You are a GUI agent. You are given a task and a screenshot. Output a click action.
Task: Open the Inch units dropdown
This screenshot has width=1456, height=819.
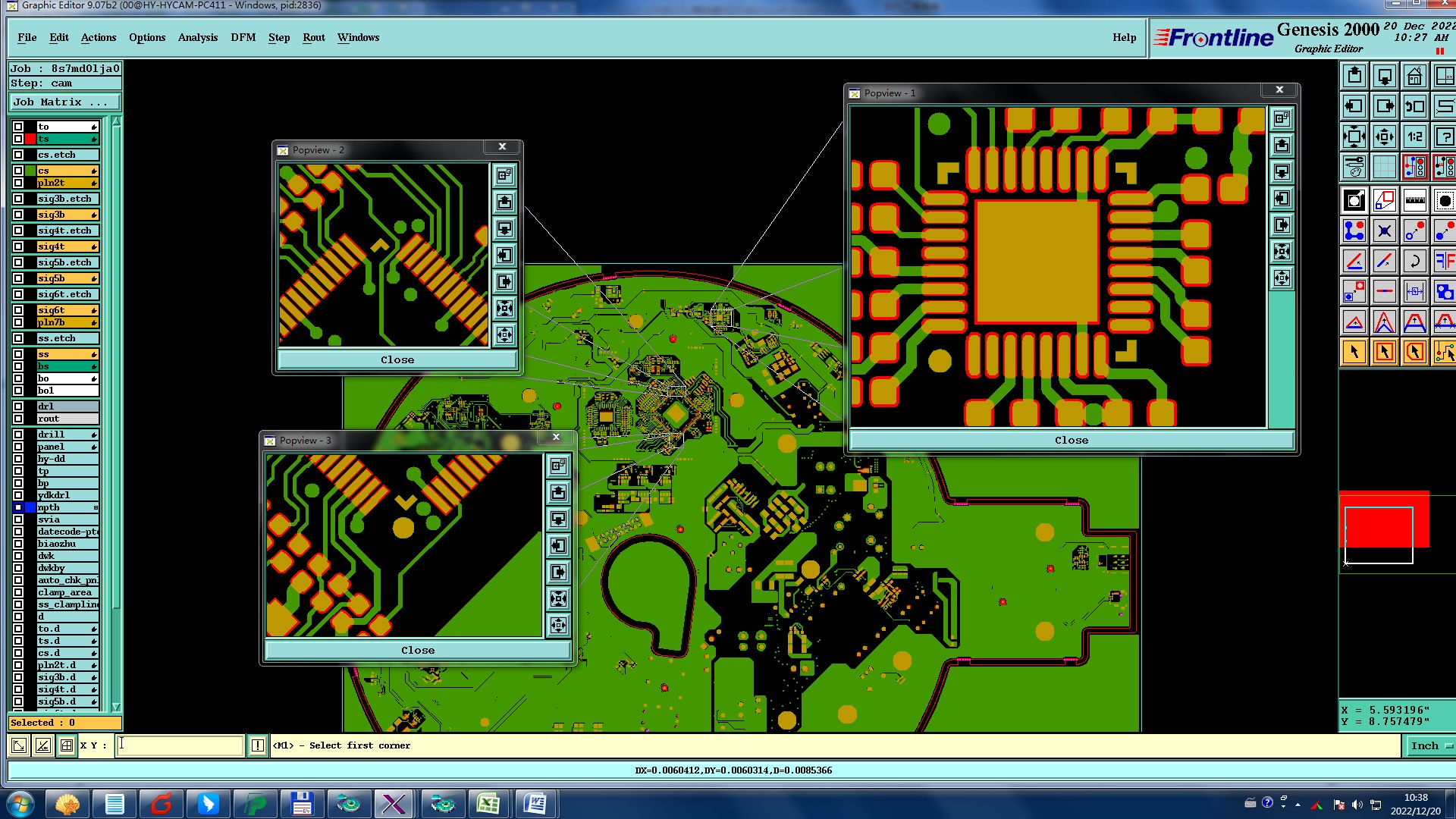coord(1430,746)
